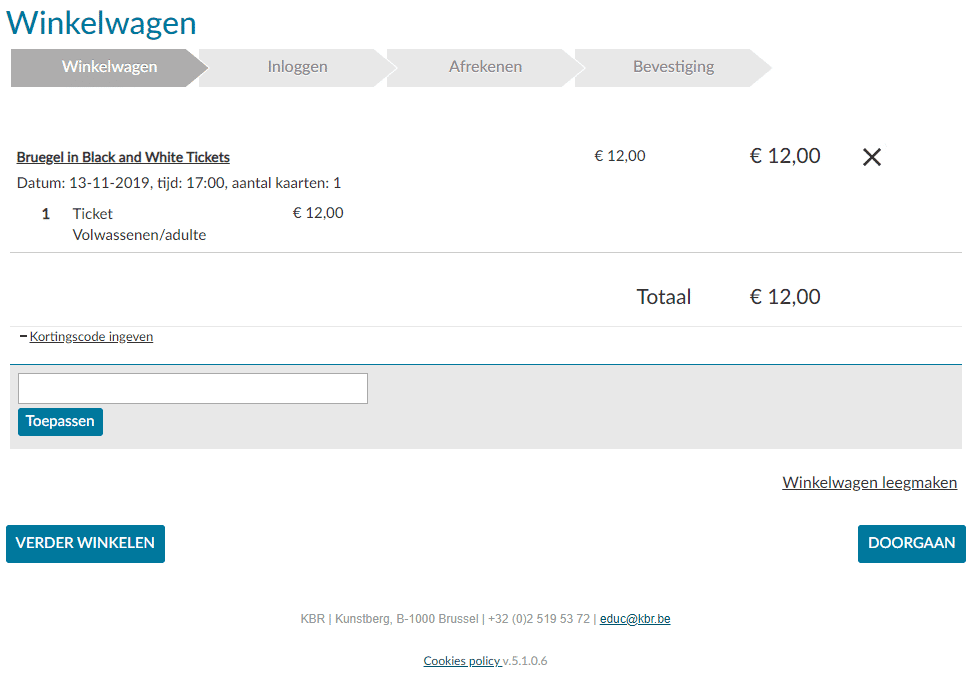Screen dimensions: 978x683
Task: Click the total amount beside Totaal
Action: click(x=785, y=297)
